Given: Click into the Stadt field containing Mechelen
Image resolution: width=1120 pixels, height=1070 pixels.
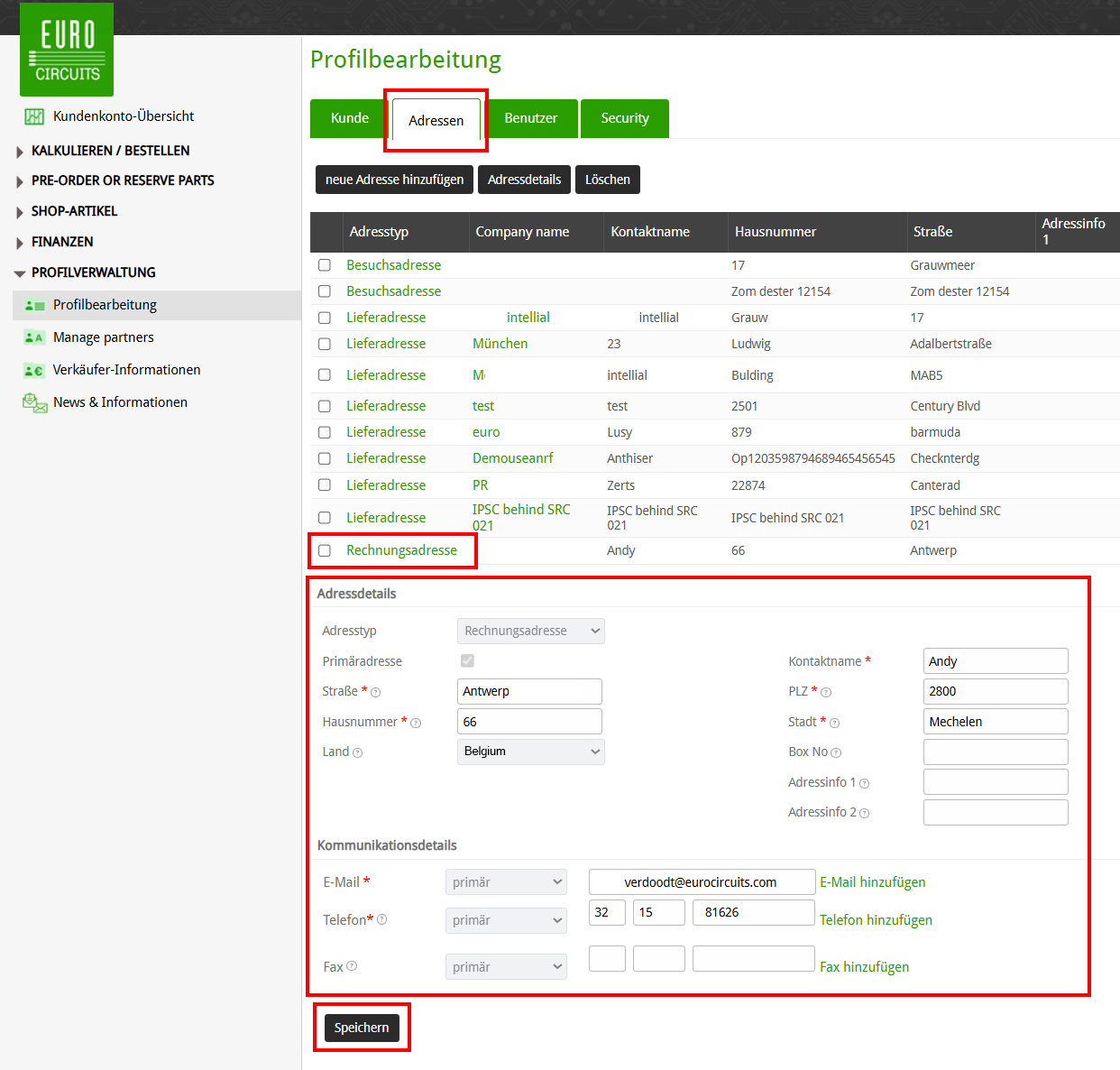Looking at the screenshot, I should coord(995,722).
